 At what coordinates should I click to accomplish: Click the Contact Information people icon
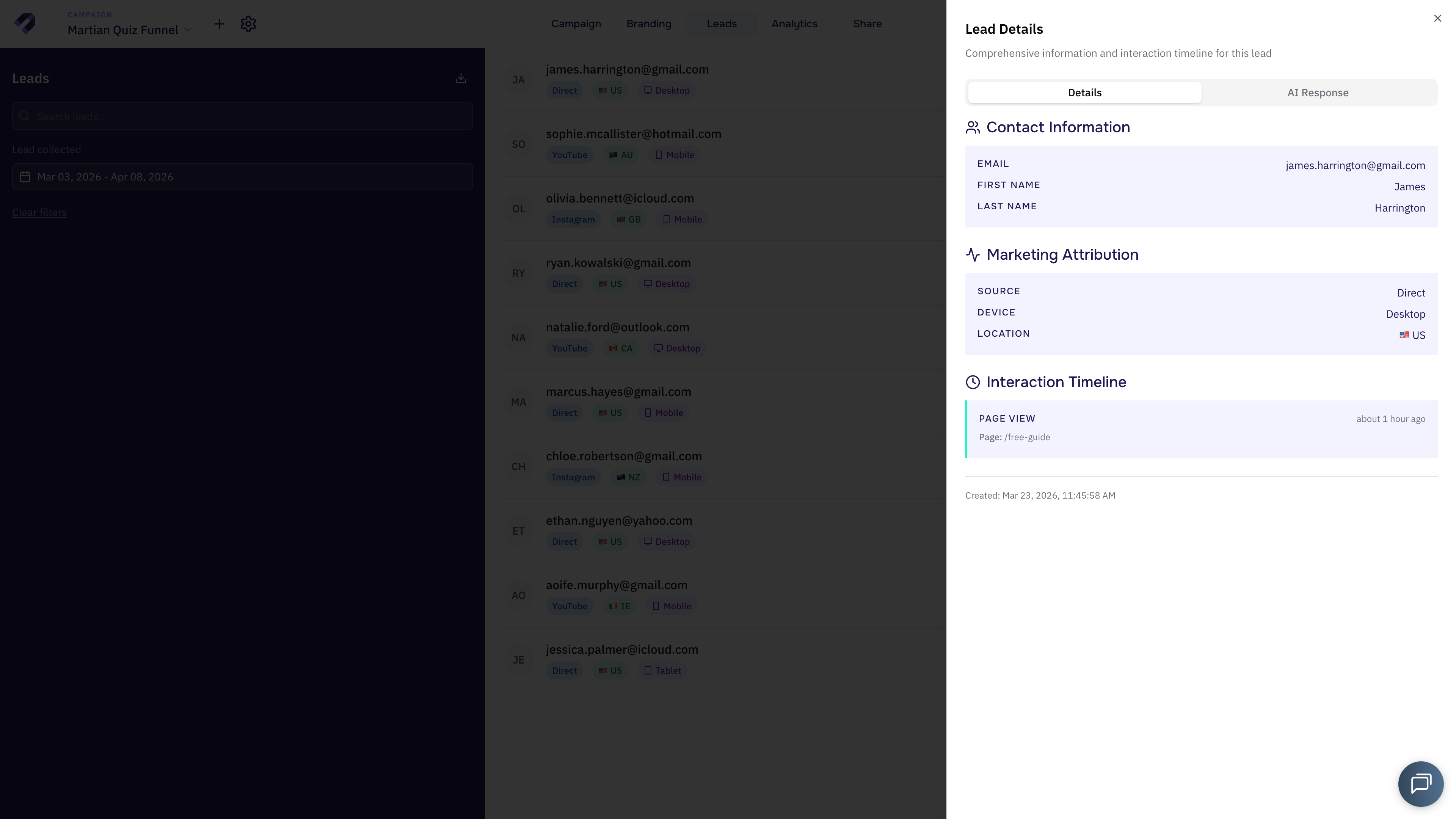tap(973, 128)
